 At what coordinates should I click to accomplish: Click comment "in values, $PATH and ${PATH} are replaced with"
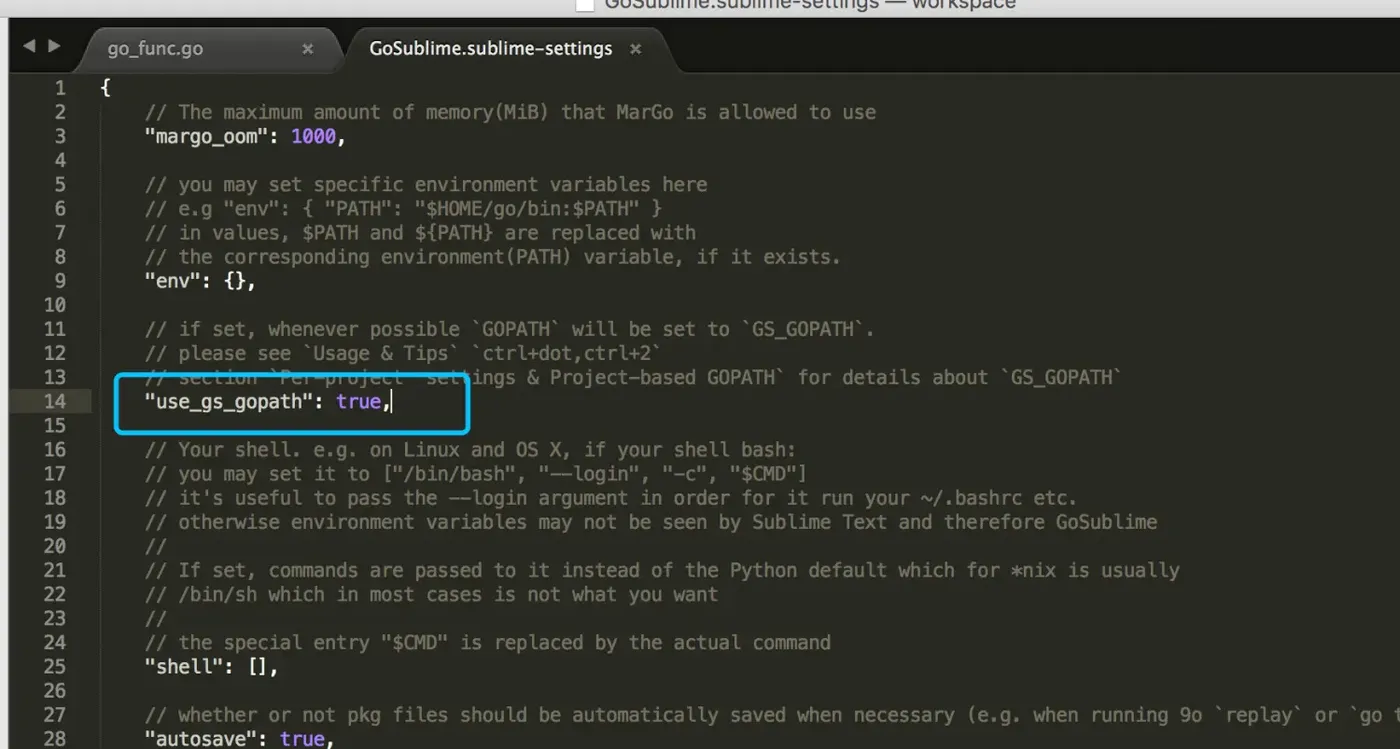(420, 233)
